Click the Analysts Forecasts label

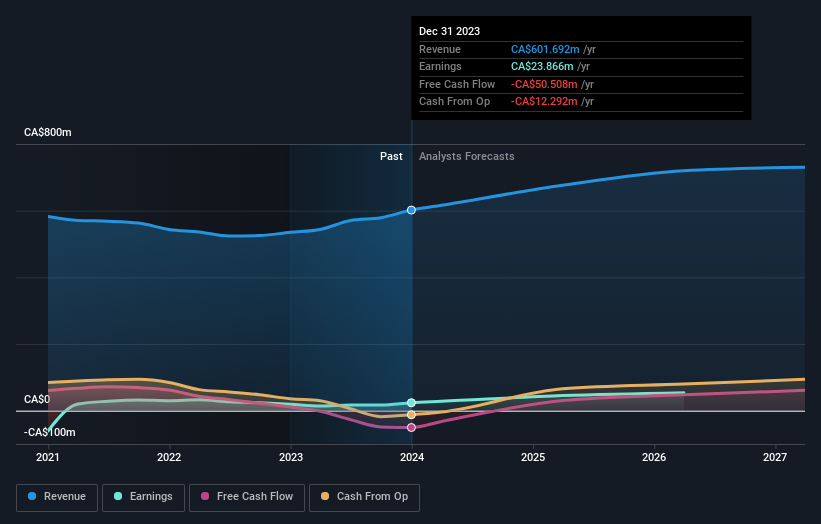point(467,157)
